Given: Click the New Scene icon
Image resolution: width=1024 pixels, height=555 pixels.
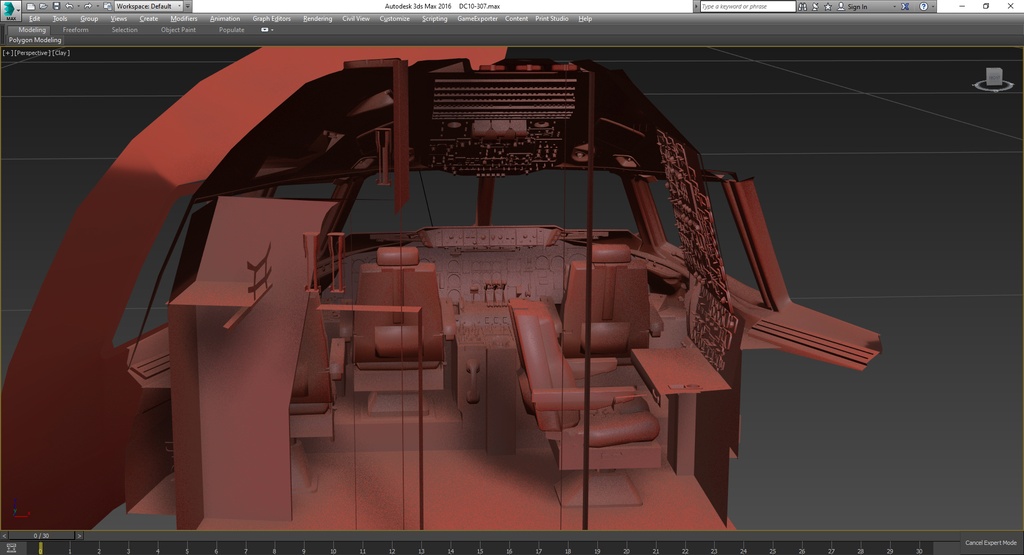Looking at the screenshot, I should 31,6.
